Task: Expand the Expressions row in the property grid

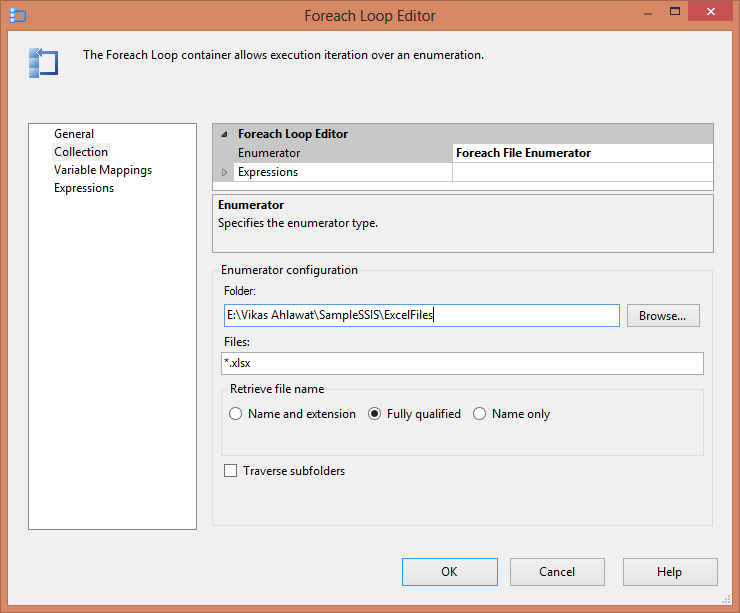Action: click(224, 172)
